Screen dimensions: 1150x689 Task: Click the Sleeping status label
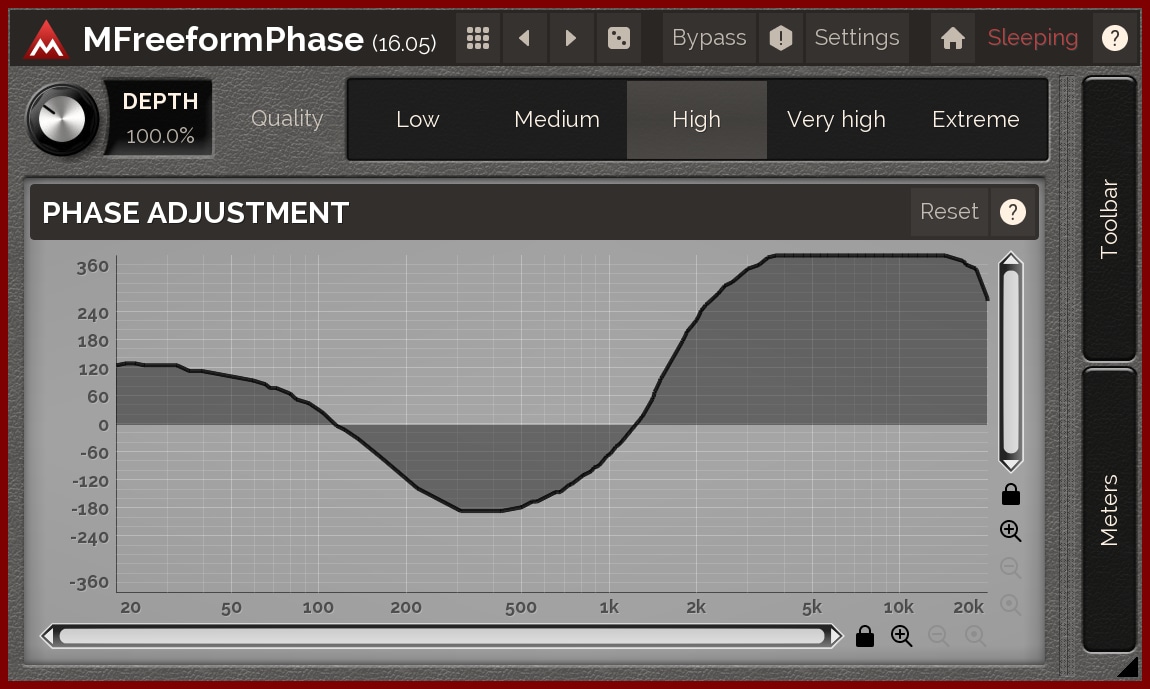click(x=1033, y=38)
